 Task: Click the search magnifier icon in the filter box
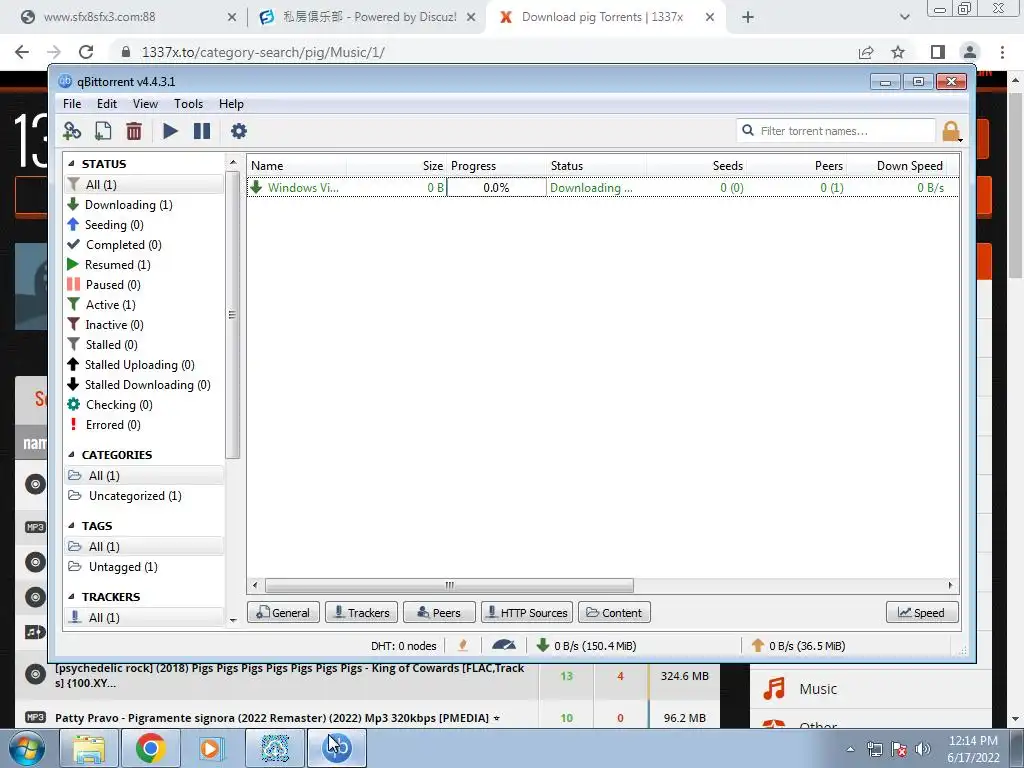click(x=748, y=131)
